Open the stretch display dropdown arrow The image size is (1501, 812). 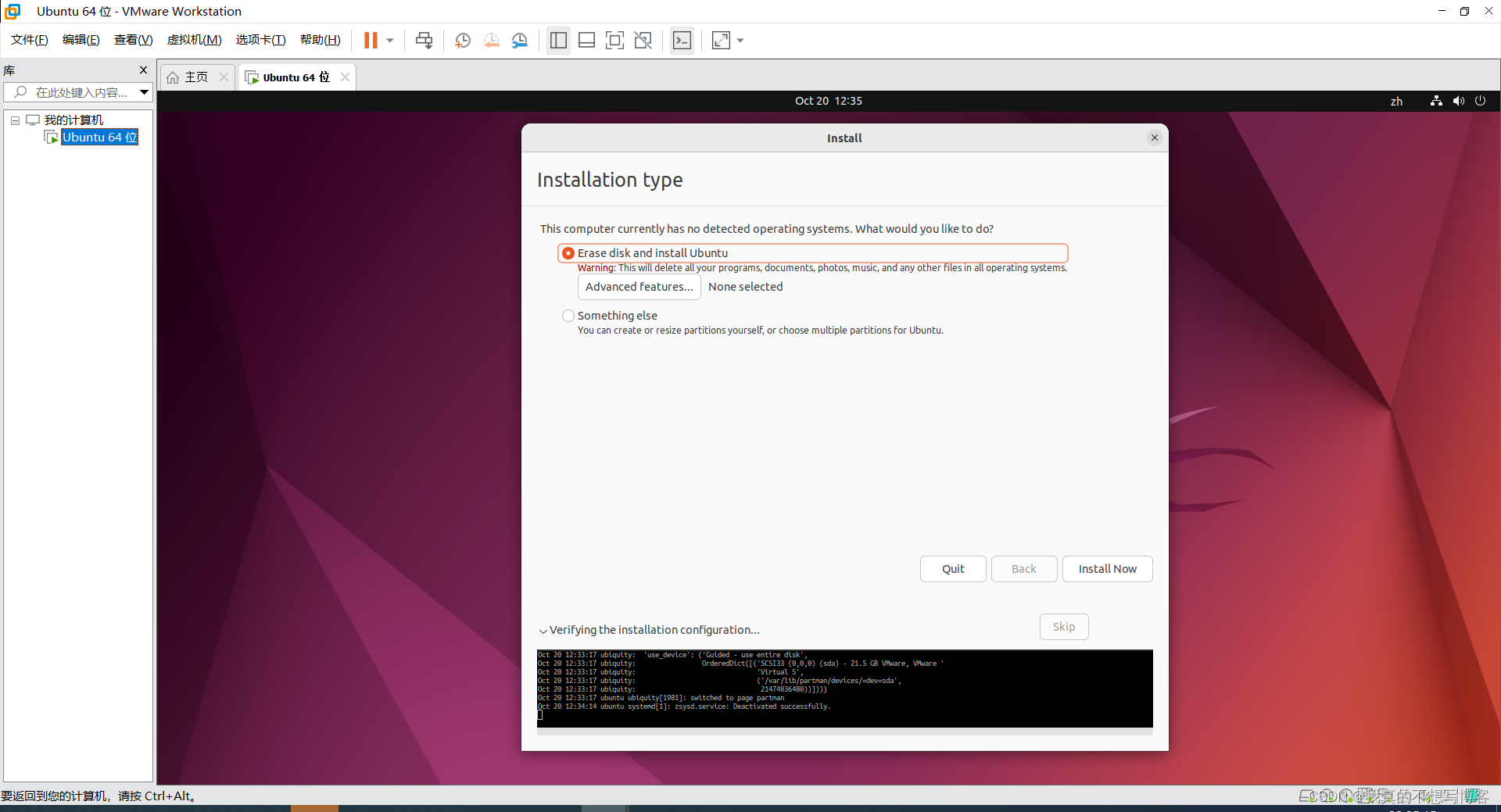click(x=740, y=40)
